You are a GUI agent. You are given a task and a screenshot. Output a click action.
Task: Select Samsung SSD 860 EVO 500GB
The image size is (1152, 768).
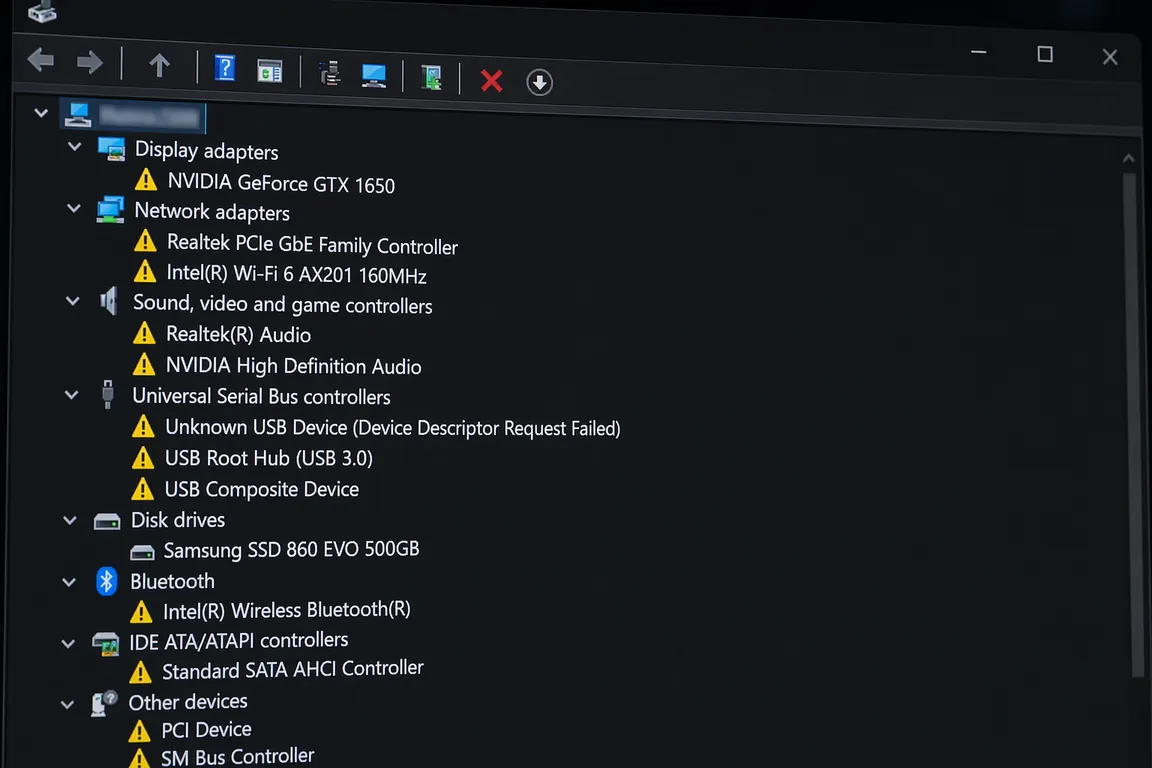pos(291,549)
